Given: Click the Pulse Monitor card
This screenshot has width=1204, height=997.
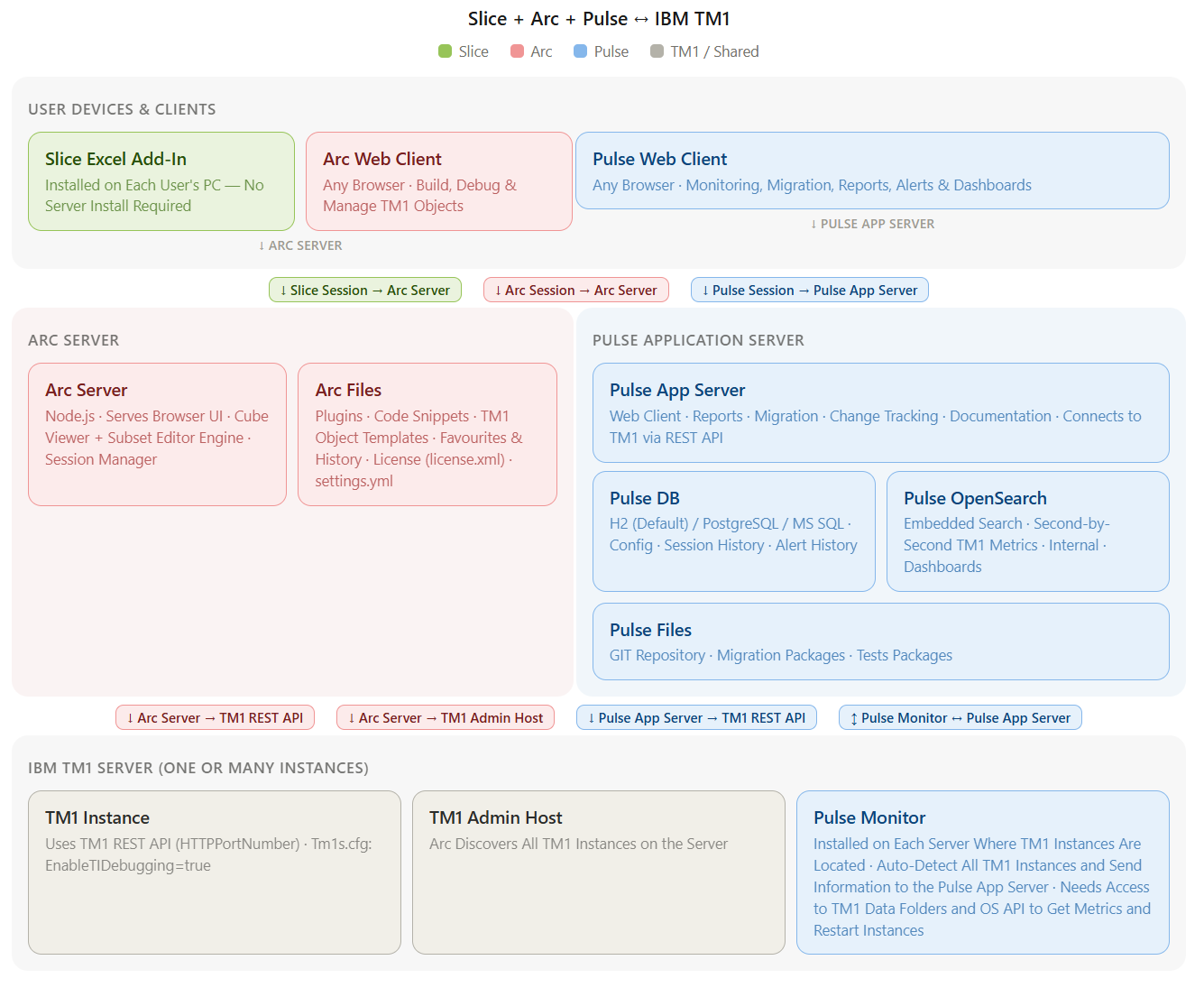Looking at the screenshot, I should tap(983, 872).
